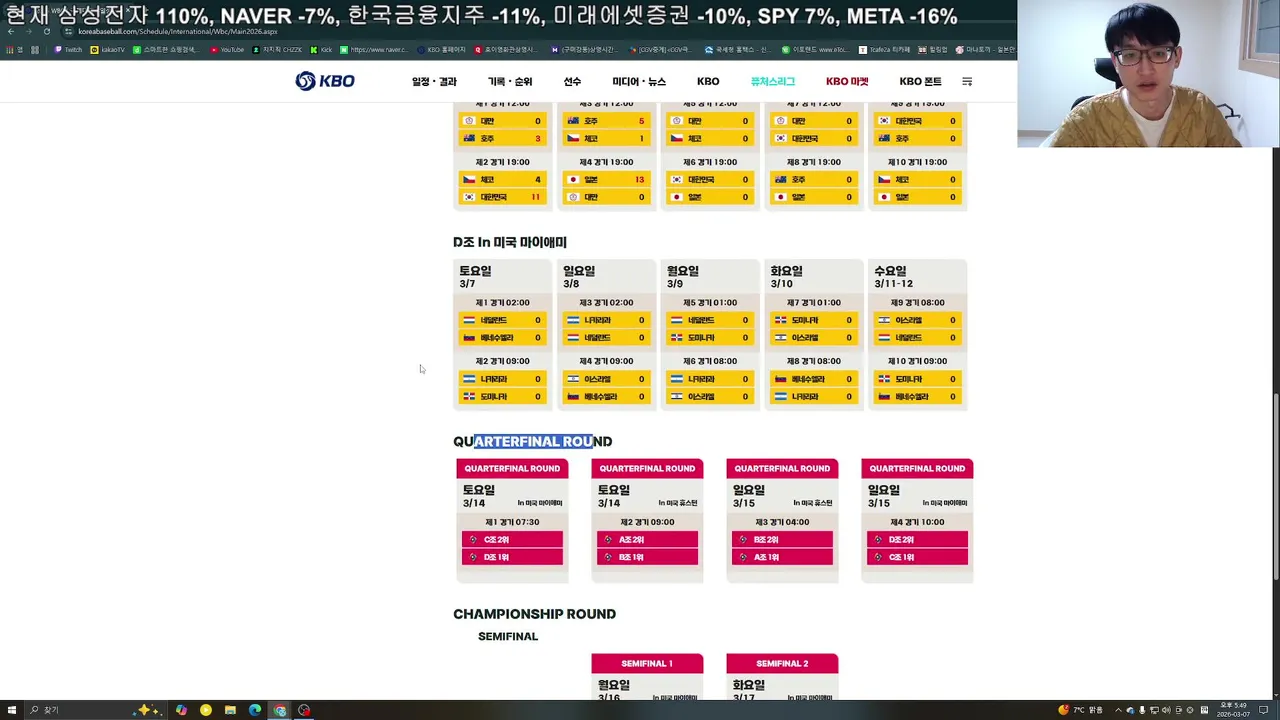Open the YouTube bookmark

point(227,49)
